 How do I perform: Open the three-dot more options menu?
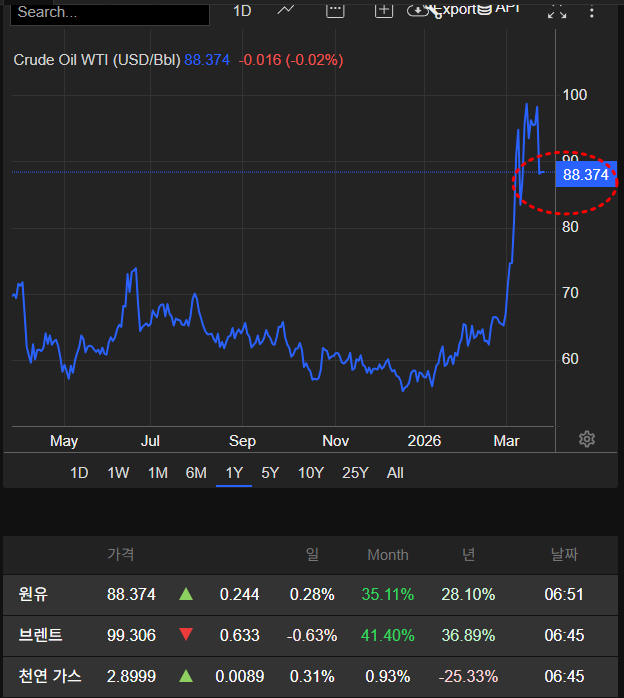(593, 11)
